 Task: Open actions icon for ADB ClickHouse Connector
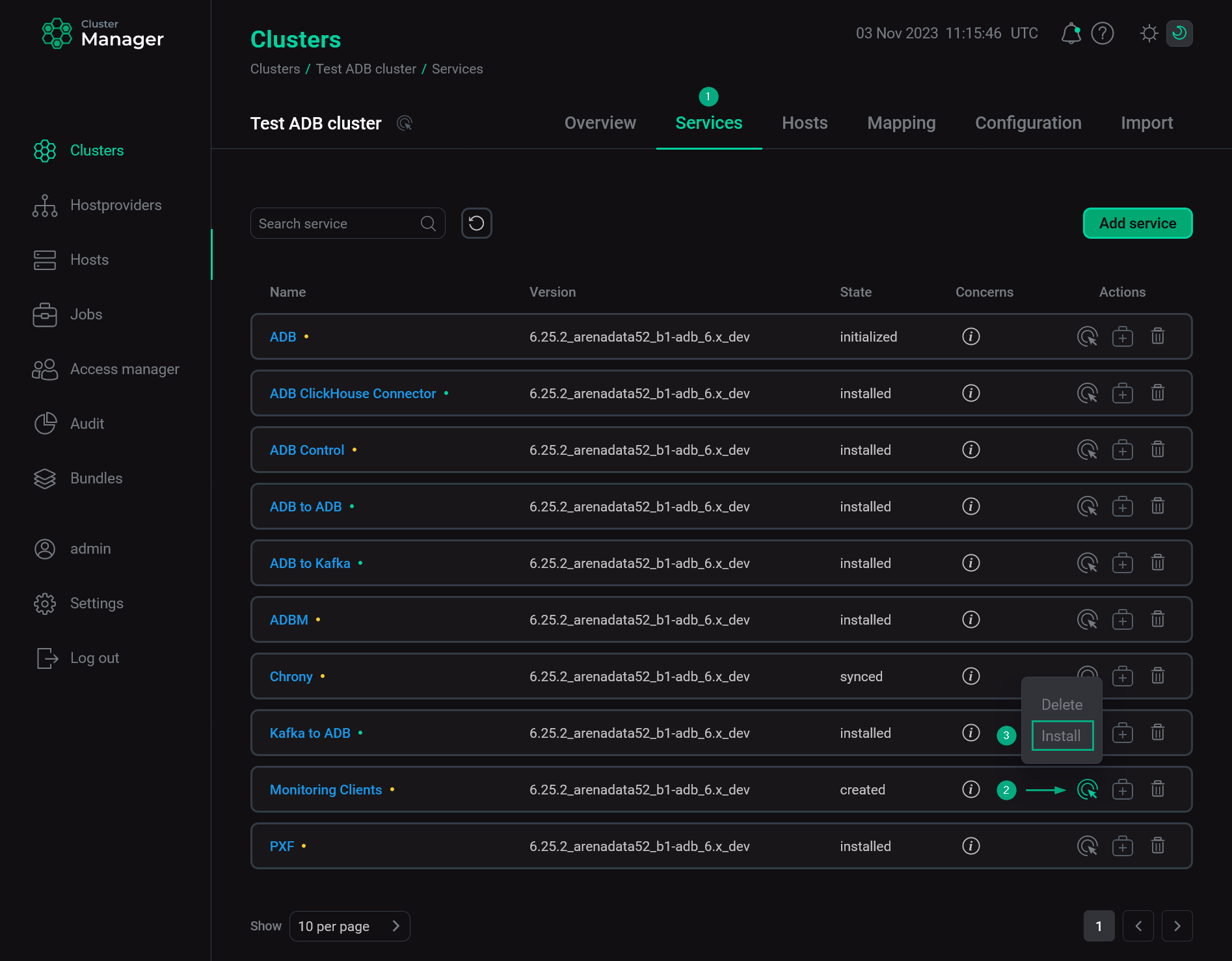(1088, 393)
